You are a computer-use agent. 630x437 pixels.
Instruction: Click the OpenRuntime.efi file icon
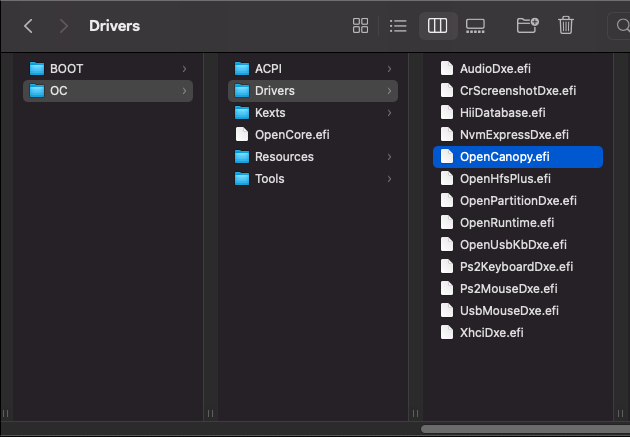[x=447, y=223]
